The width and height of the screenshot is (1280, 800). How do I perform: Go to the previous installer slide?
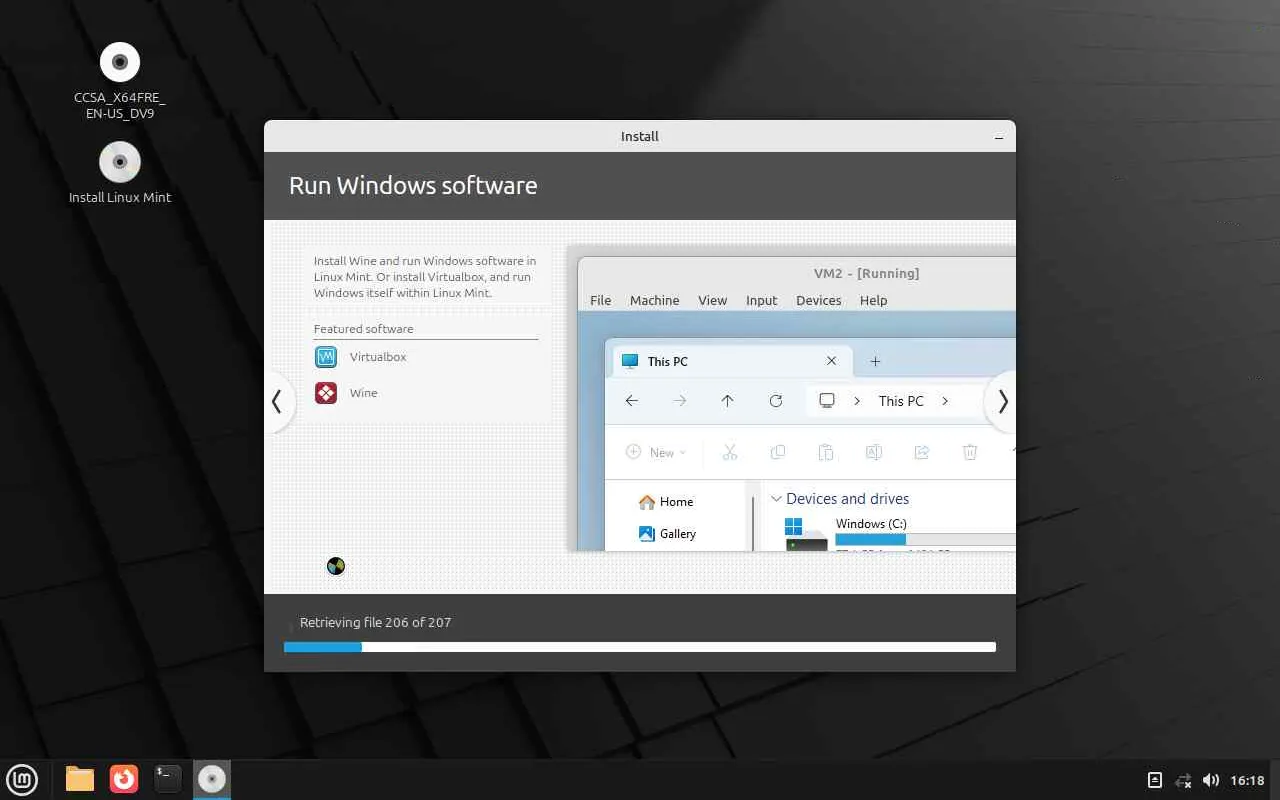(x=277, y=402)
